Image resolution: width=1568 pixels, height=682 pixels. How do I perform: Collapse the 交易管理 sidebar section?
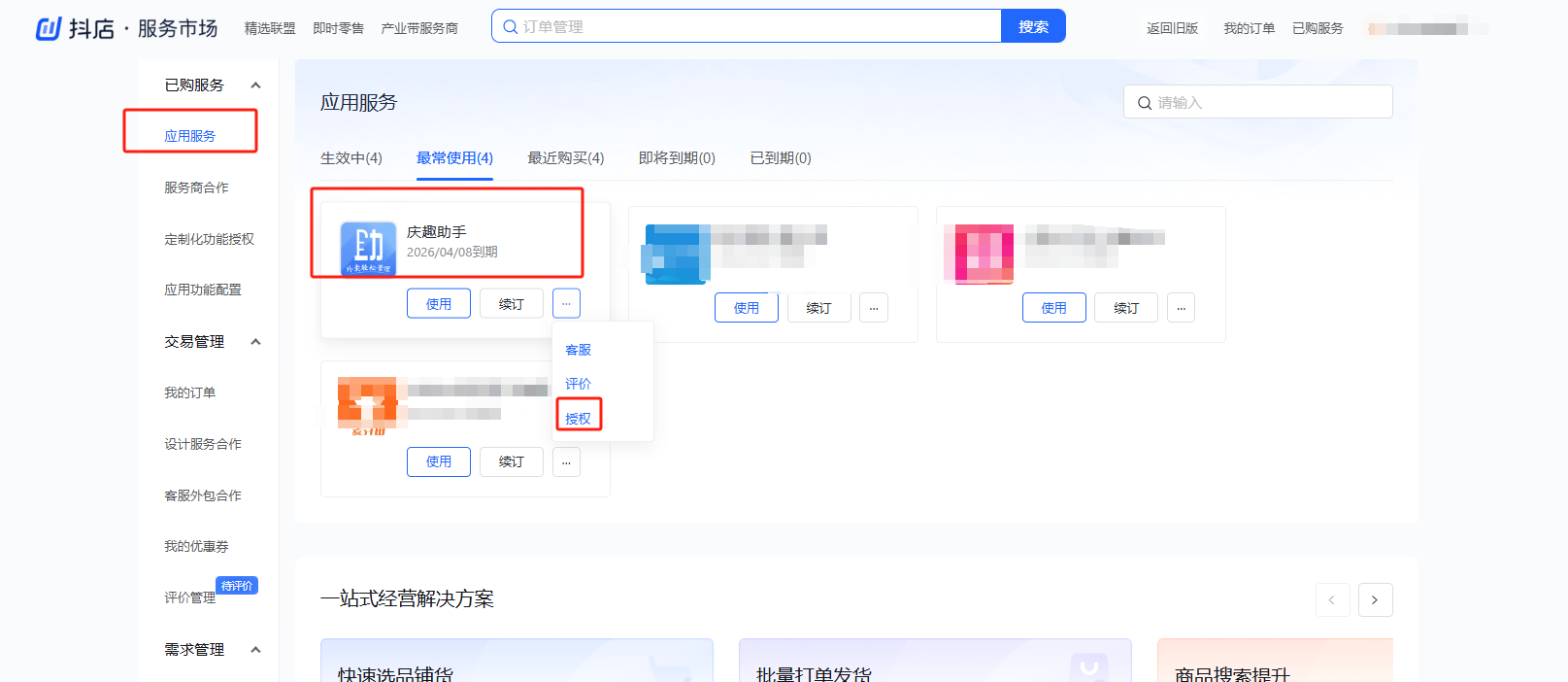(255, 342)
